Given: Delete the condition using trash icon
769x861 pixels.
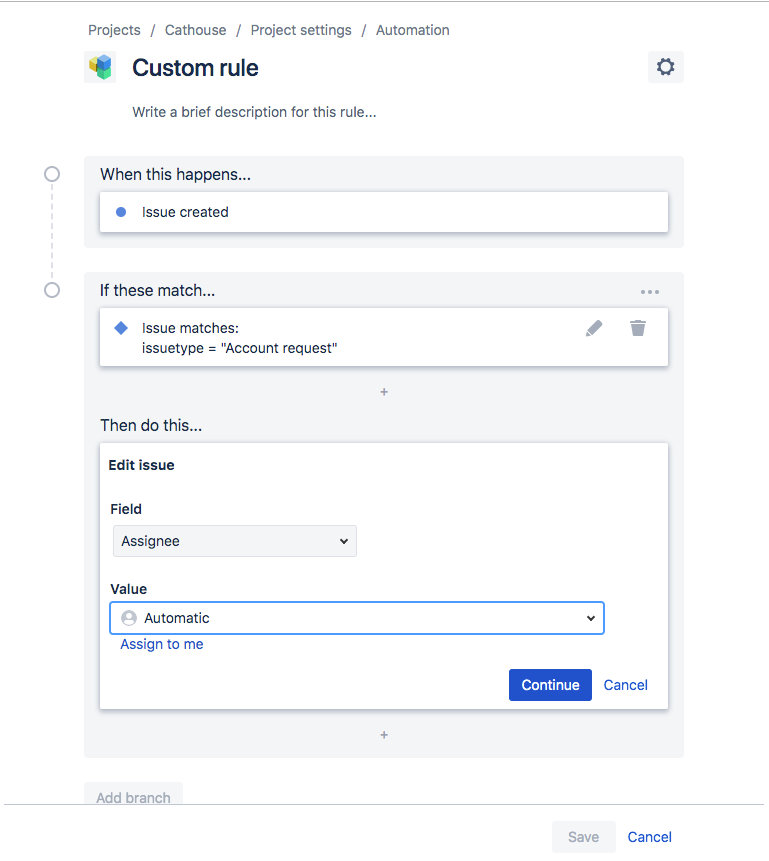Looking at the screenshot, I should 637,328.
